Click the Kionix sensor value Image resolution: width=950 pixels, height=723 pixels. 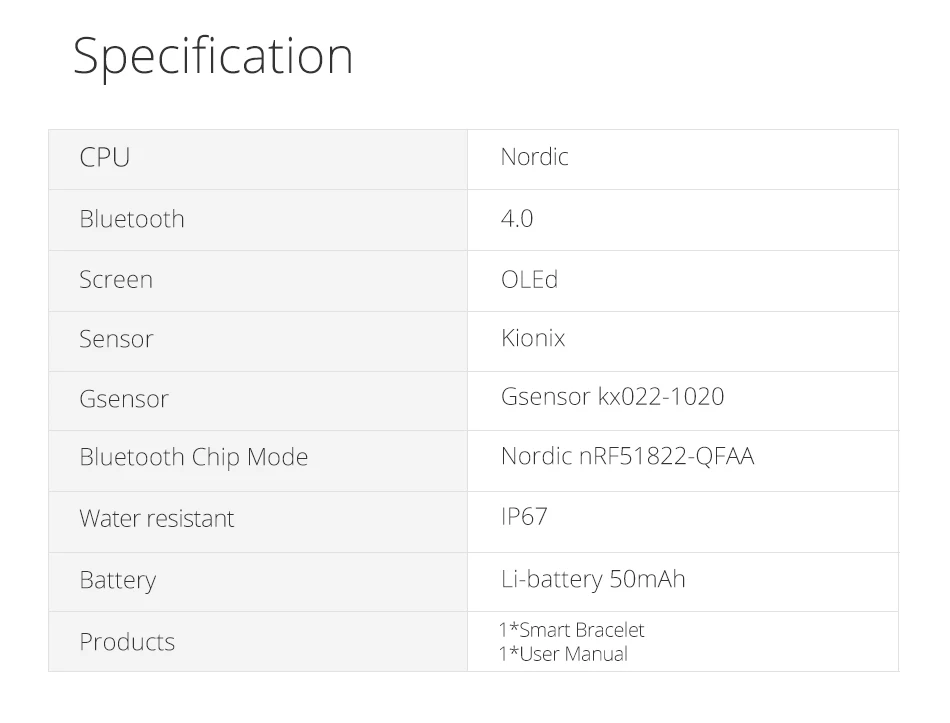tap(533, 338)
